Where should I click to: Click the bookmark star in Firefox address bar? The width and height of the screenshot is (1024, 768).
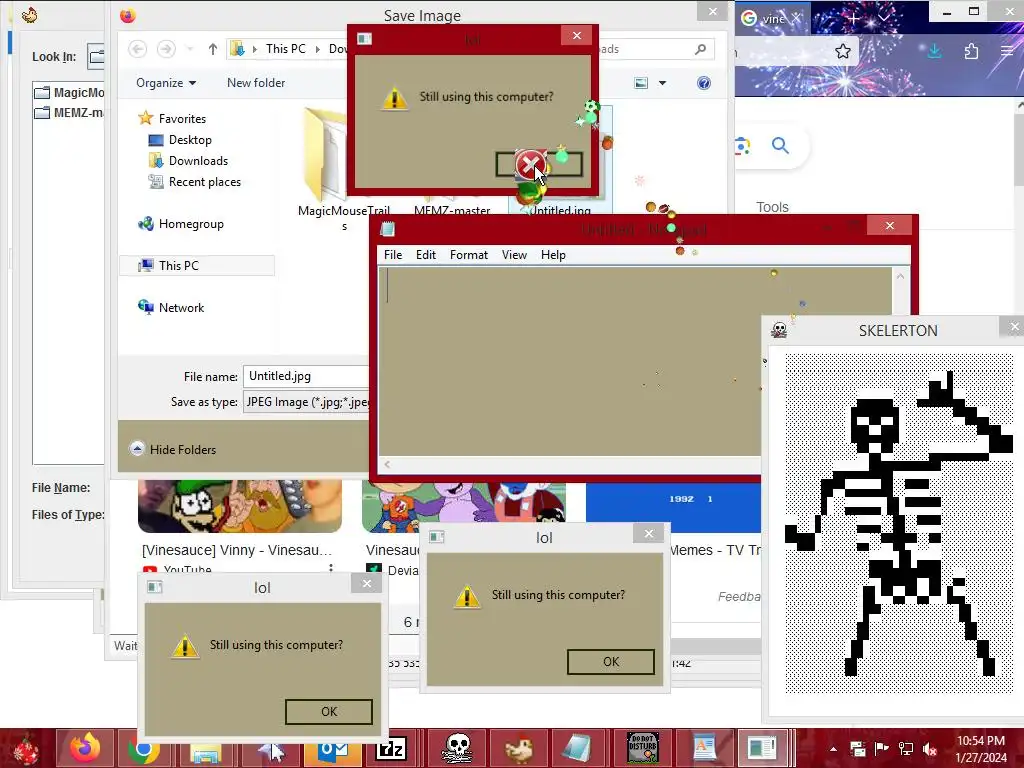[x=842, y=51]
